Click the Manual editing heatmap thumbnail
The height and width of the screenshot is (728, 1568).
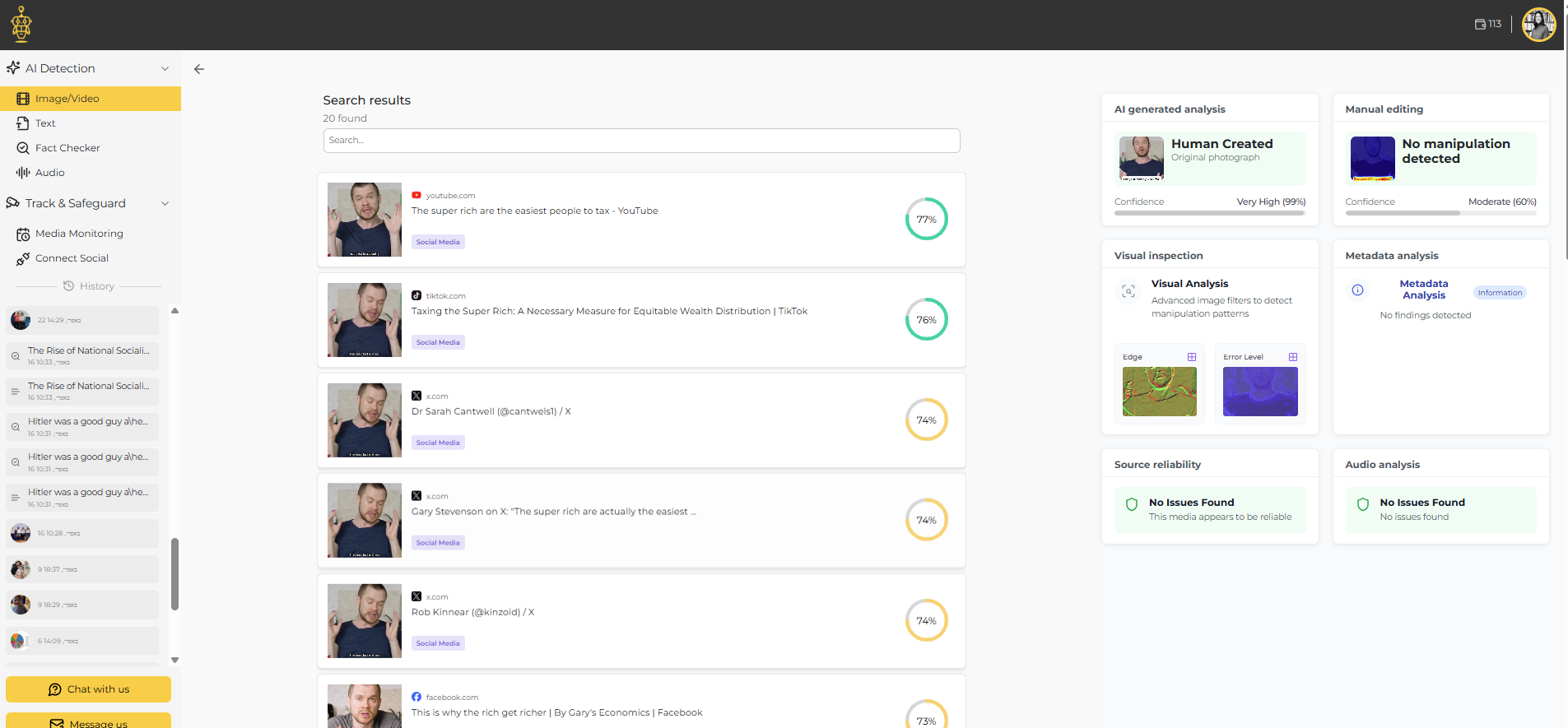(1373, 159)
